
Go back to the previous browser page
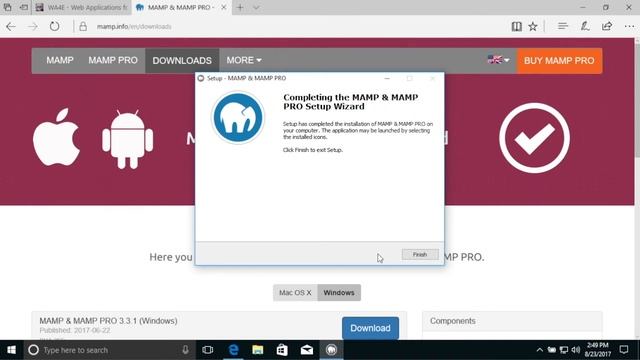[x=11, y=27]
